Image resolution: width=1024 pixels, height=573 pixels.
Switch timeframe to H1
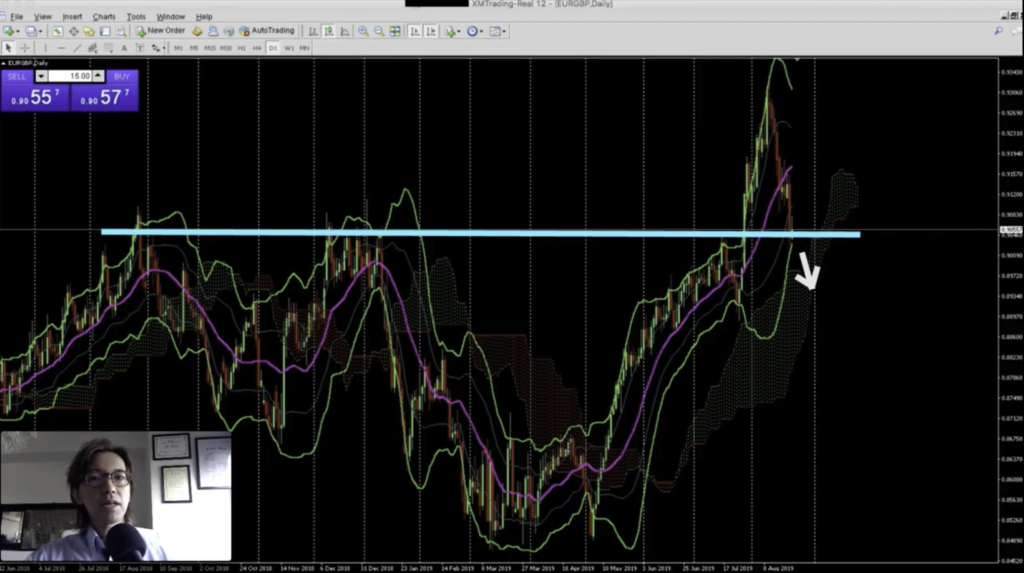[x=242, y=48]
